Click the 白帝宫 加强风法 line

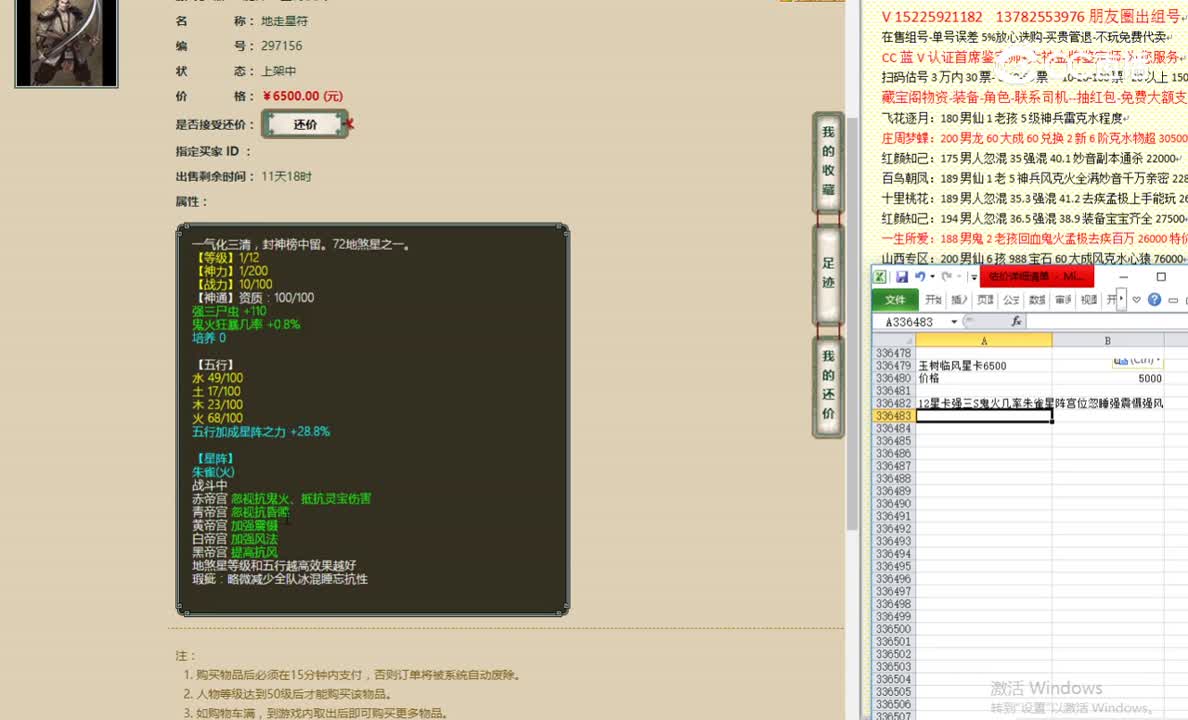click(235, 539)
